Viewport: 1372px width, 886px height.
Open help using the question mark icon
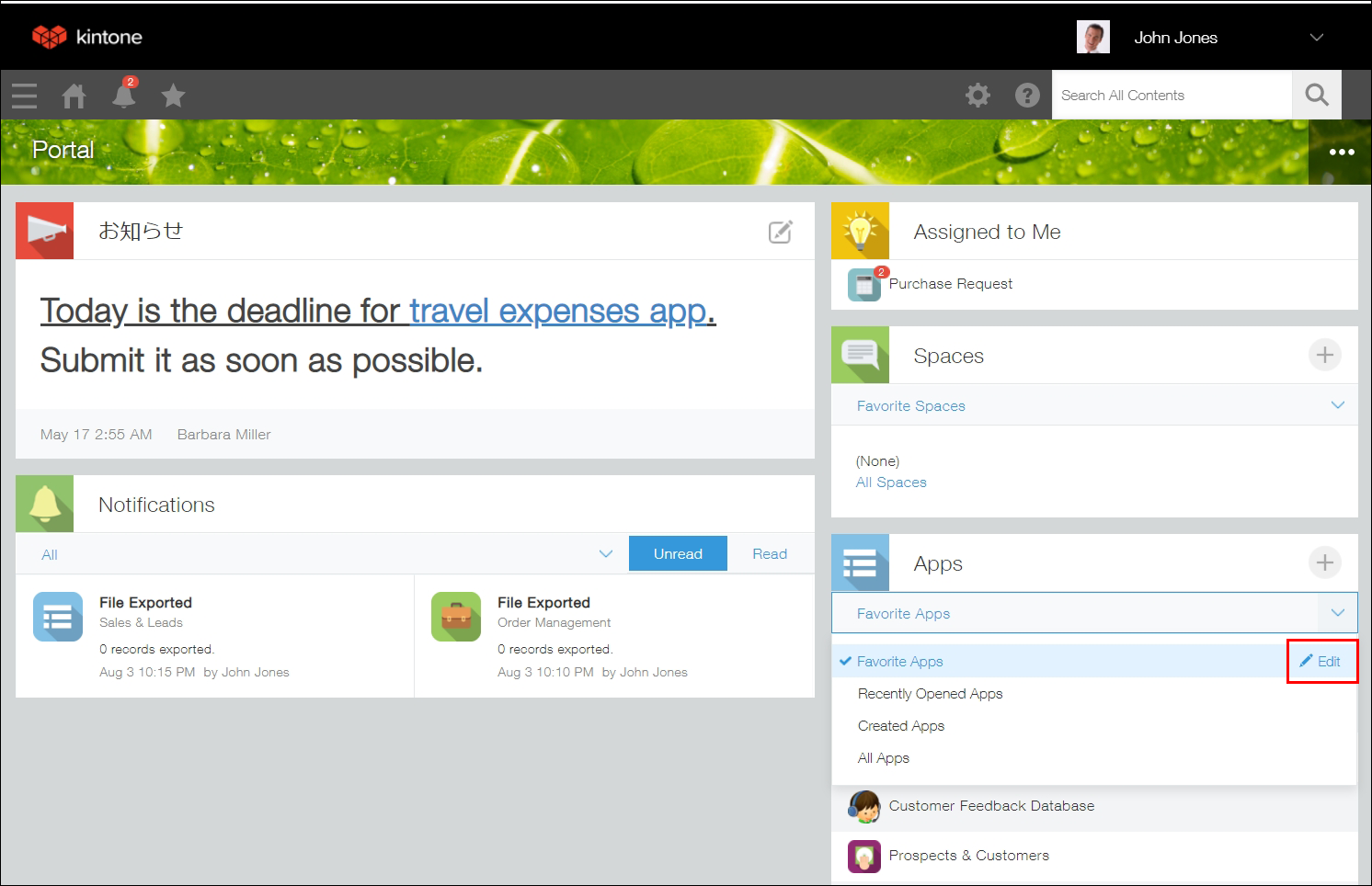(1027, 95)
